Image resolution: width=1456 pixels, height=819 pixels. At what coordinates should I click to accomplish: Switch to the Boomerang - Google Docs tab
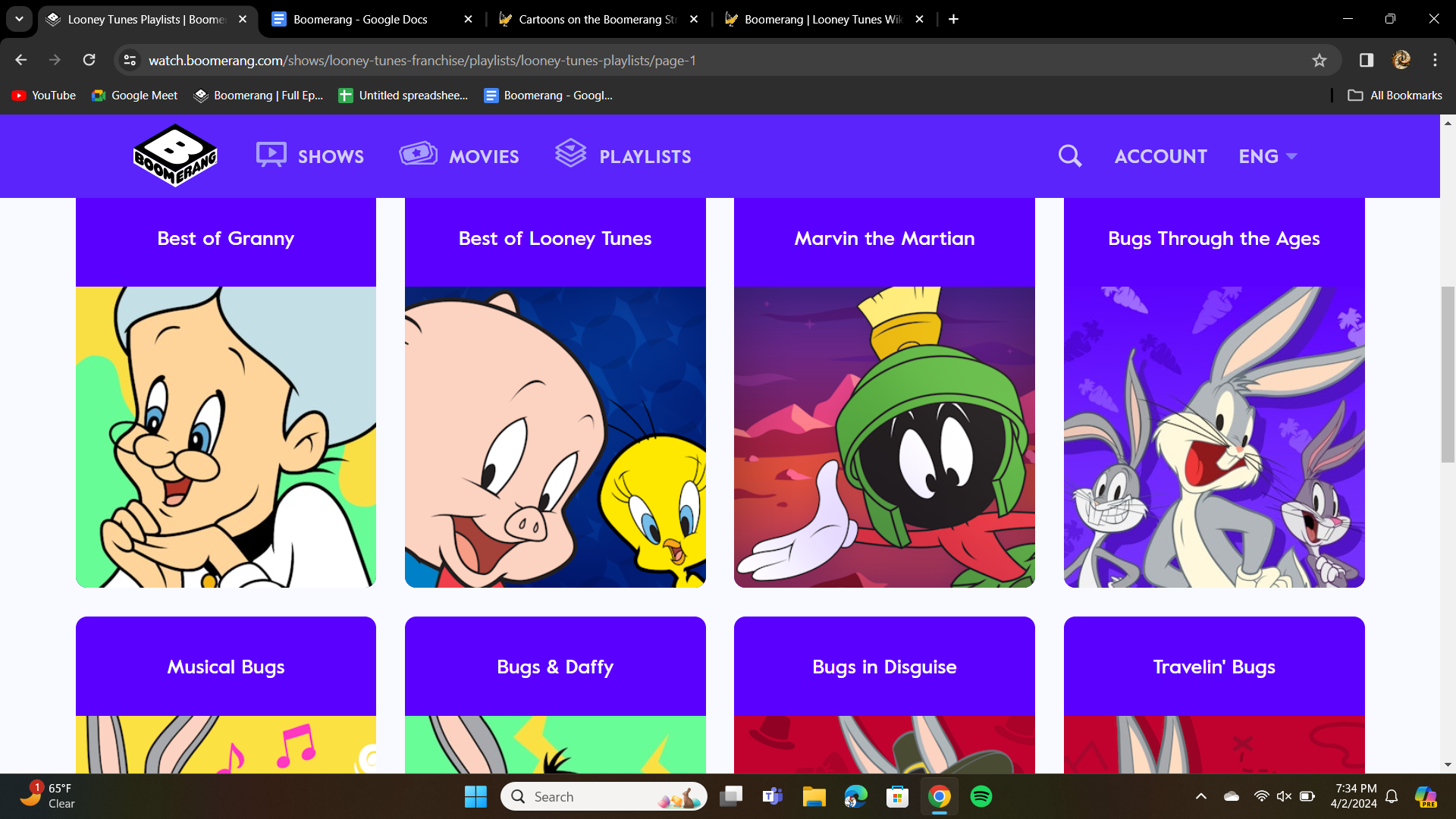coord(370,19)
